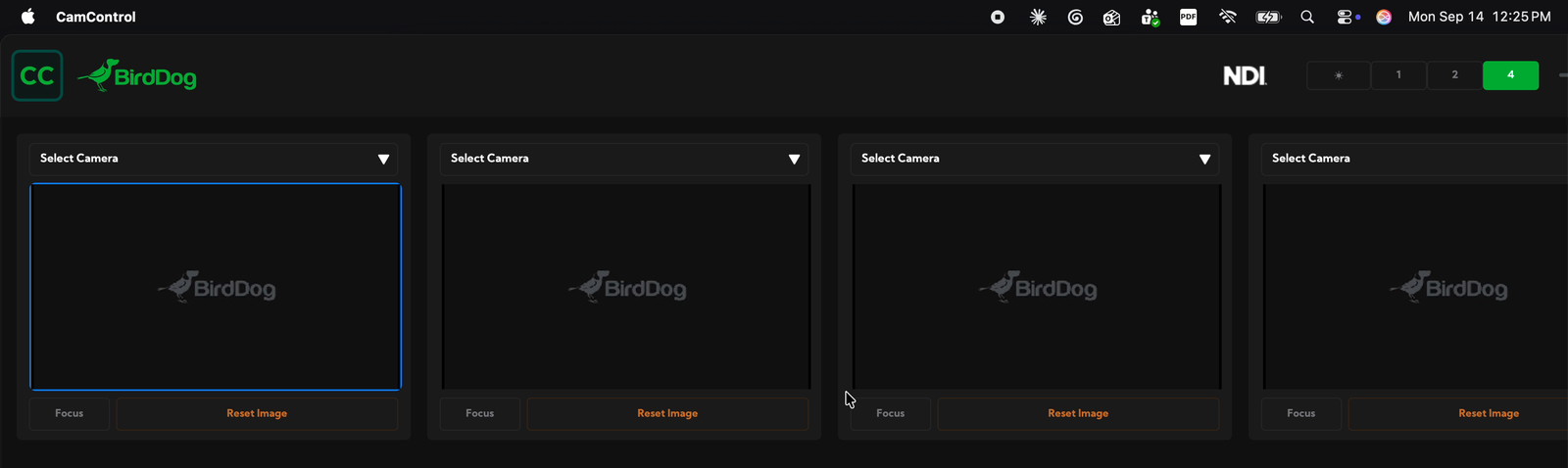Click Reset Image for first camera
The height and width of the screenshot is (468, 1568).
click(257, 413)
